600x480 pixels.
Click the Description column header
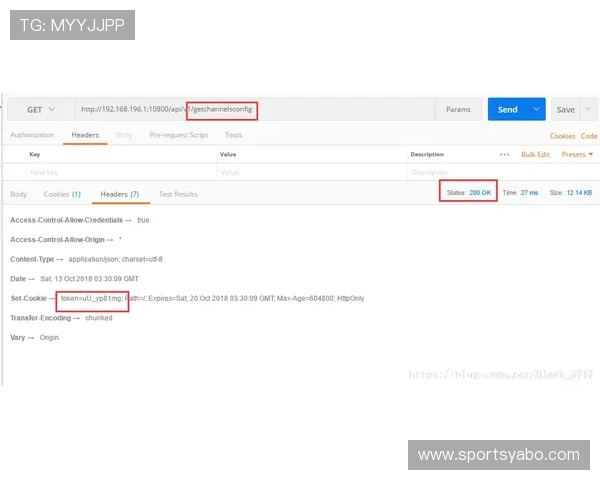tap(427, 155)
